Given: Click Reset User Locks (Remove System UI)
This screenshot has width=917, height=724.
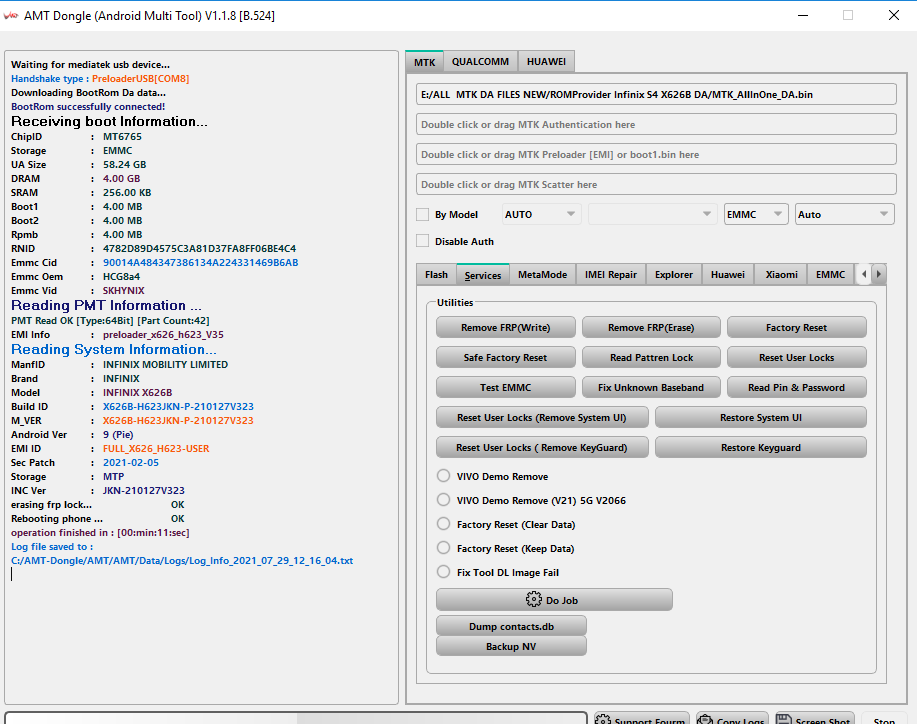Looking at the screenshot, I should point(542,418).
